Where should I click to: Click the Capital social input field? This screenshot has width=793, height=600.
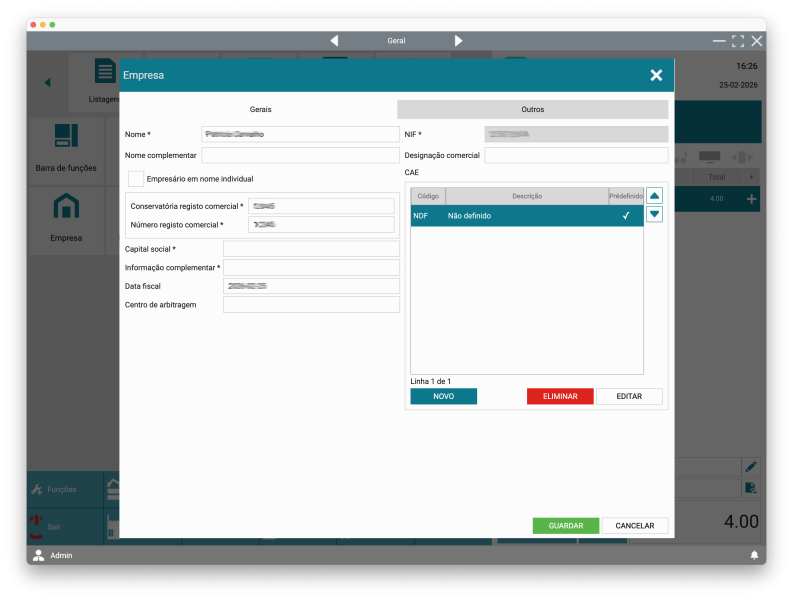[311, 249]
